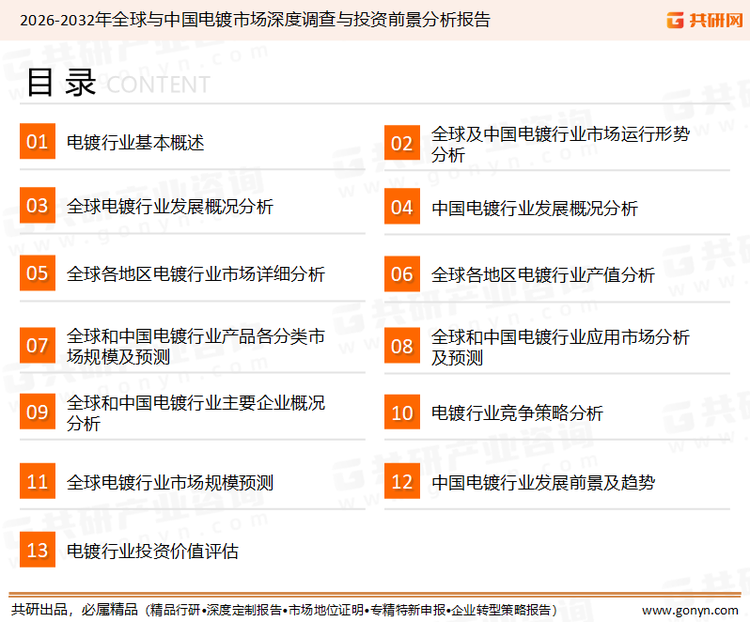Open the www.gonyn.com link in footer

(x=690, y=611)
